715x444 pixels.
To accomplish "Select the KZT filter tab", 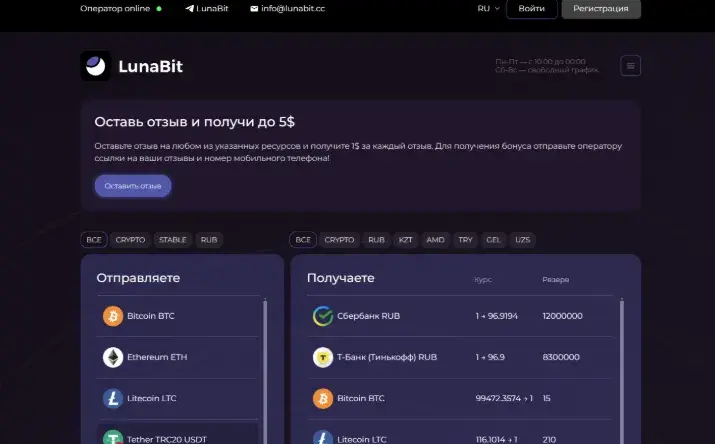I will click(405, 240).
